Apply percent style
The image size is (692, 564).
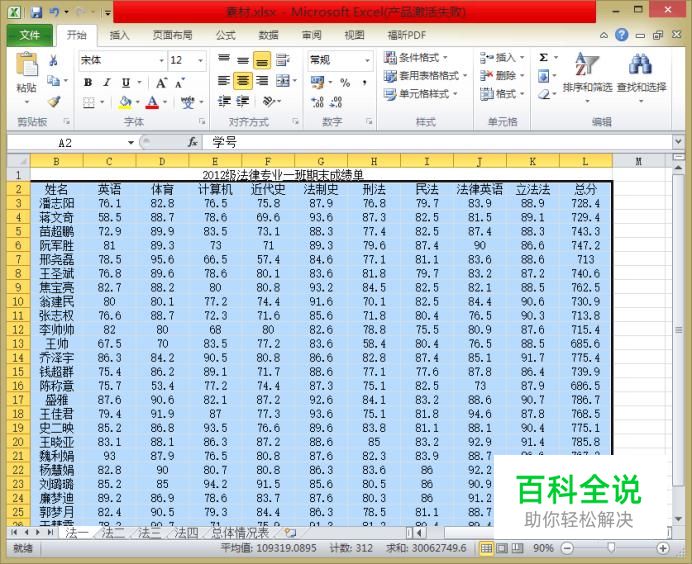click(345, 82)
